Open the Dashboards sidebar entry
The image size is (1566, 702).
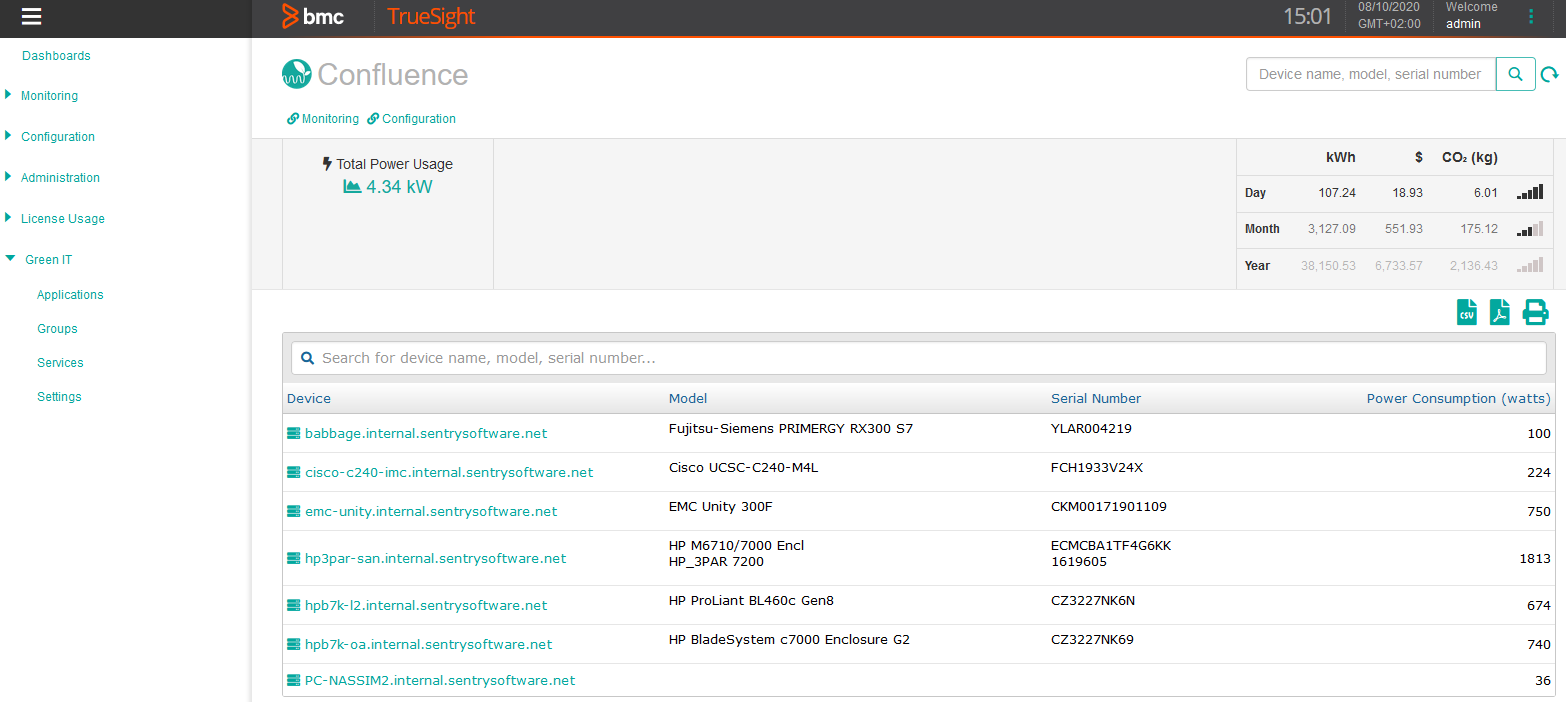pos(56,55)
